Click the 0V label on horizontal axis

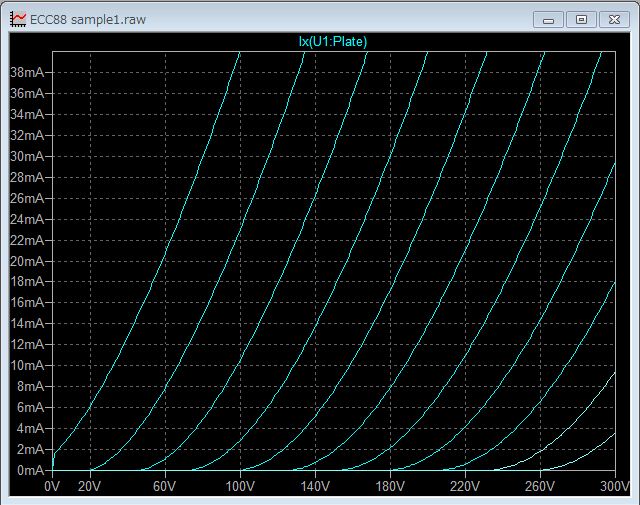[53, 487]
